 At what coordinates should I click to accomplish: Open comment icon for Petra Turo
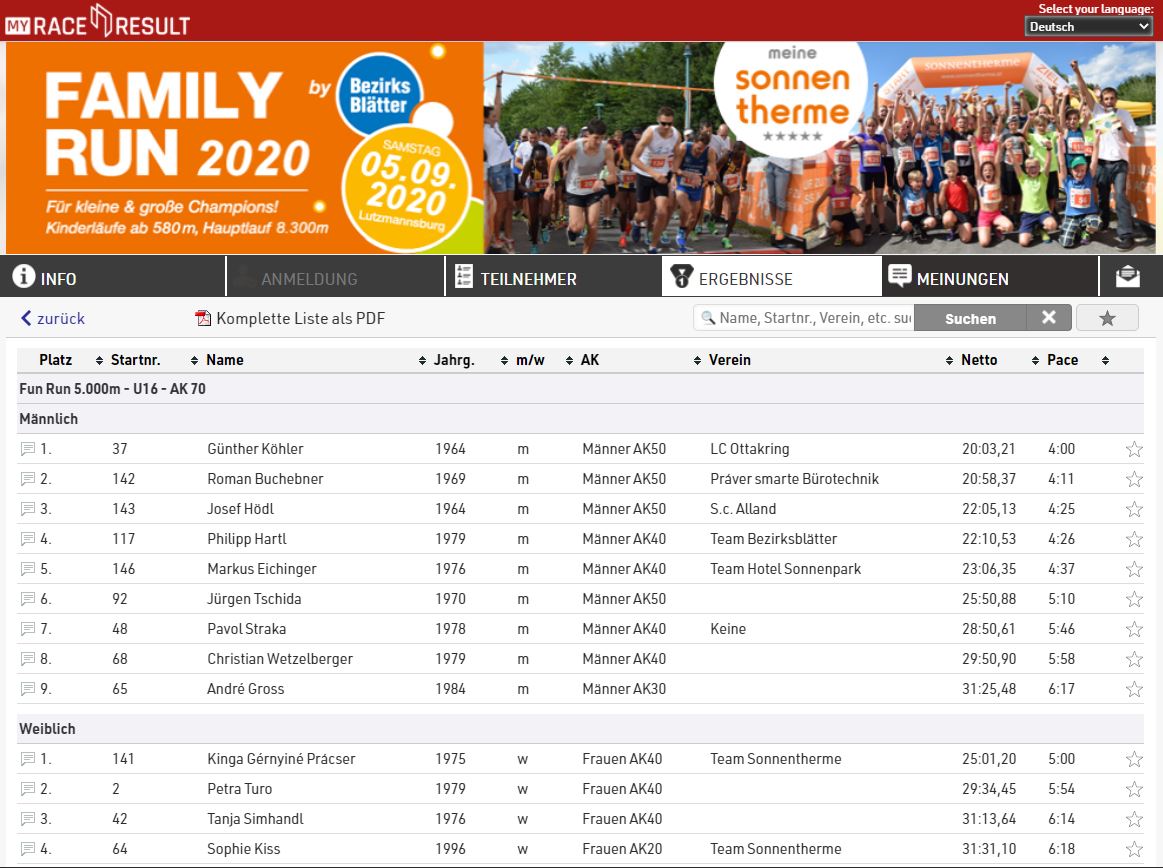pos(27,789)
